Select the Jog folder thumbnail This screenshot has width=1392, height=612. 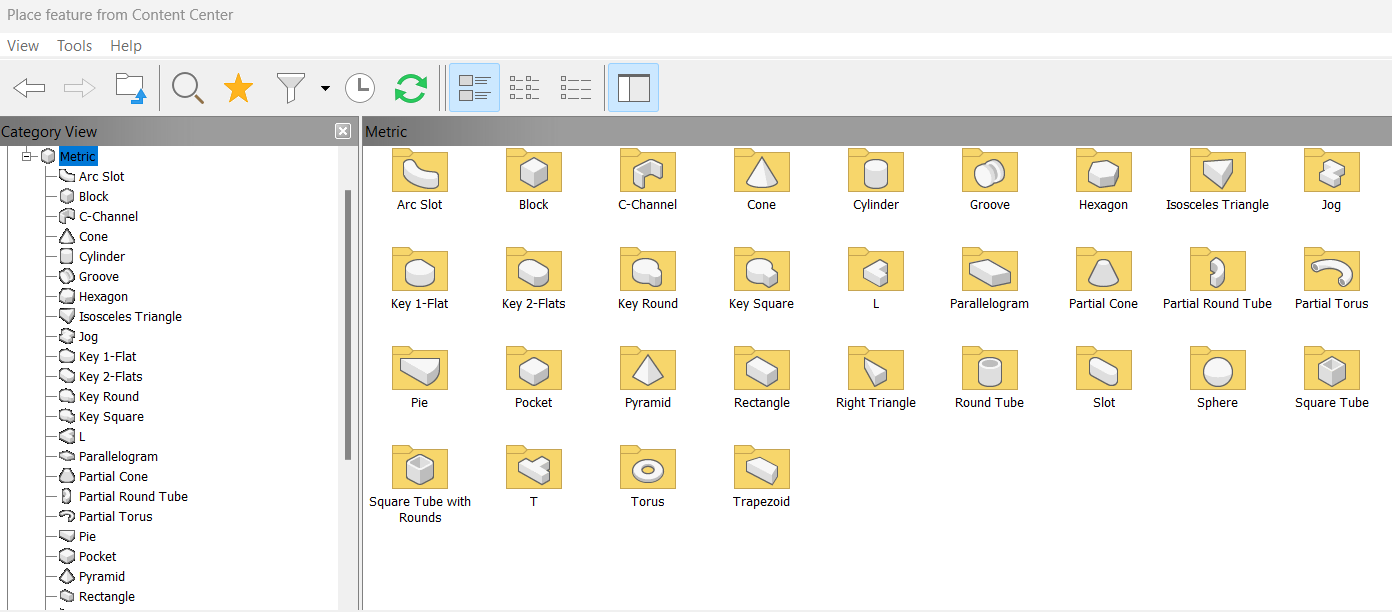1331,171
